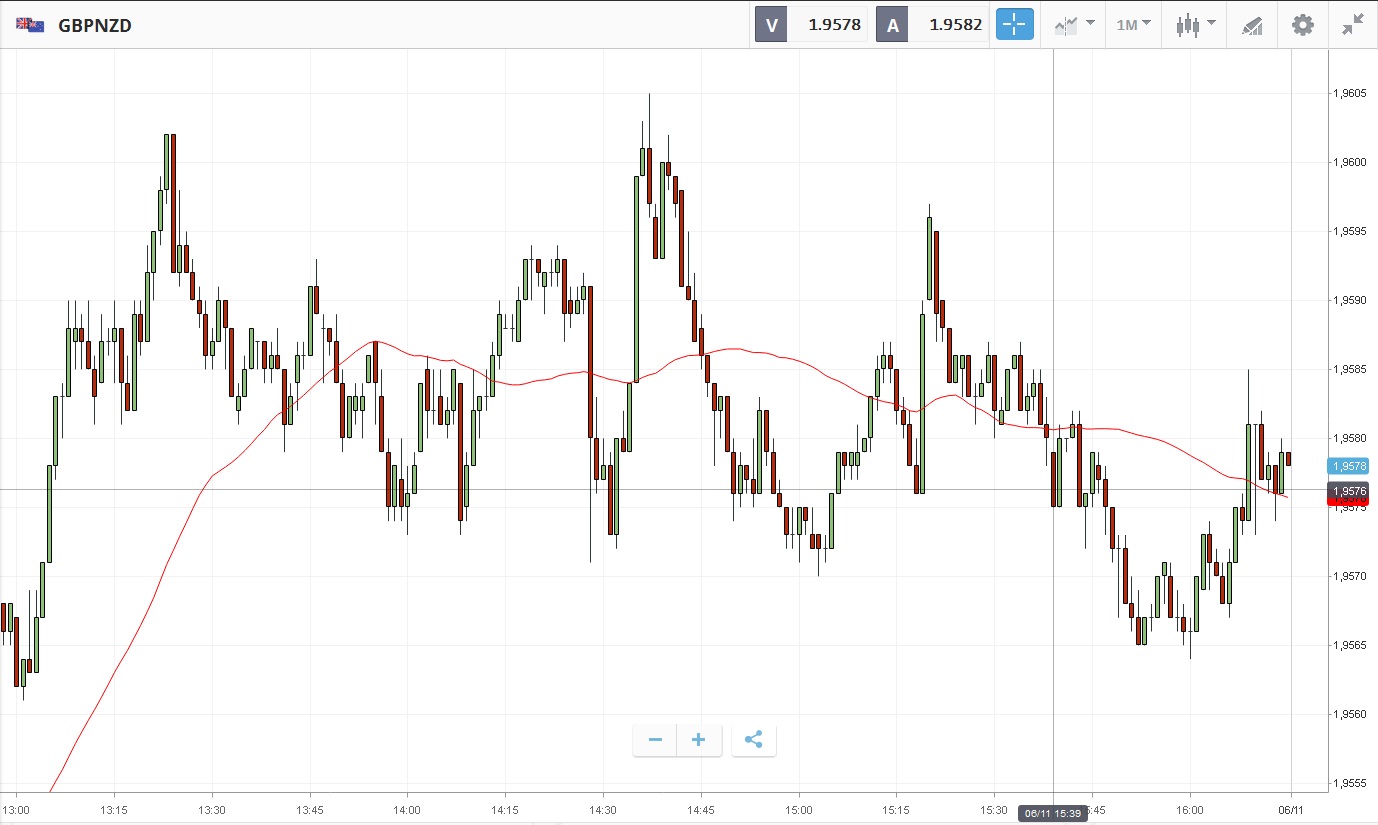Screen dimensions: 1378x825
Task: Click the 1,9580 price axis label
Action: point(1349,438)
